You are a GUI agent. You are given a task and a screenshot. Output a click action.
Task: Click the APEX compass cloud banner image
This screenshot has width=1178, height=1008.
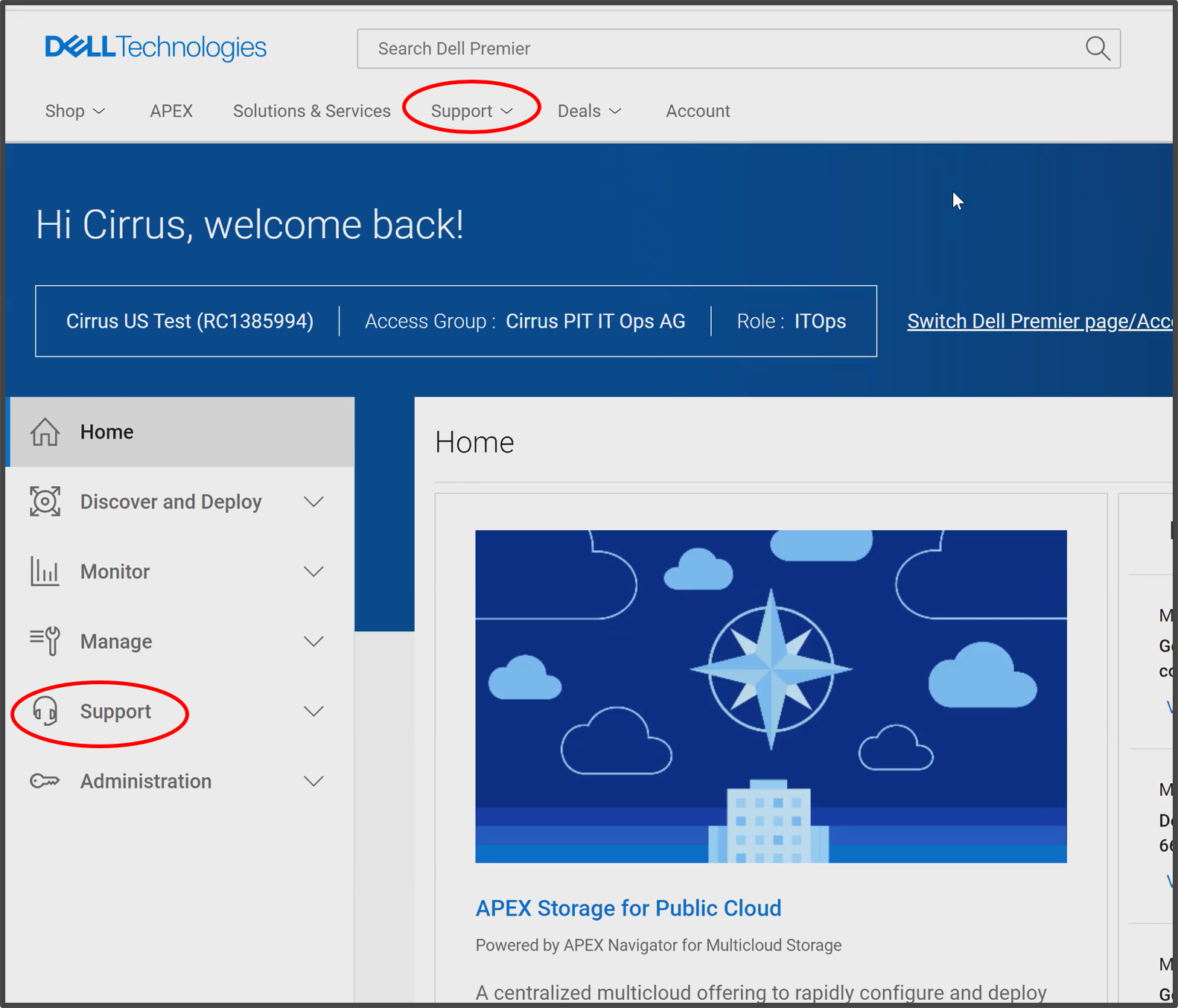771,696
